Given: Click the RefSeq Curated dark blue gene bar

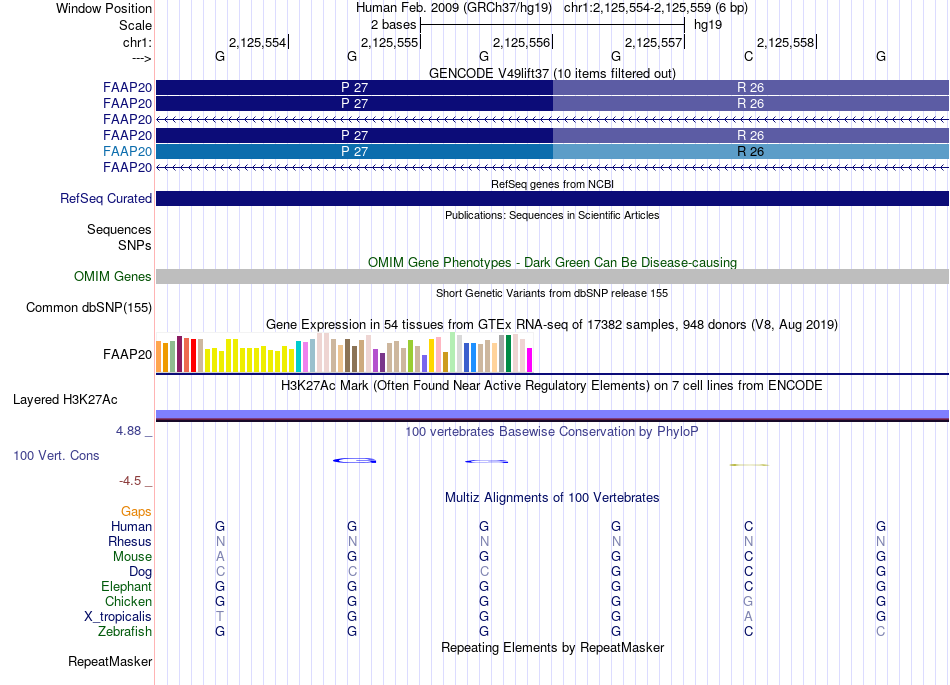Looking at the screenshot, I should point(553,198).
